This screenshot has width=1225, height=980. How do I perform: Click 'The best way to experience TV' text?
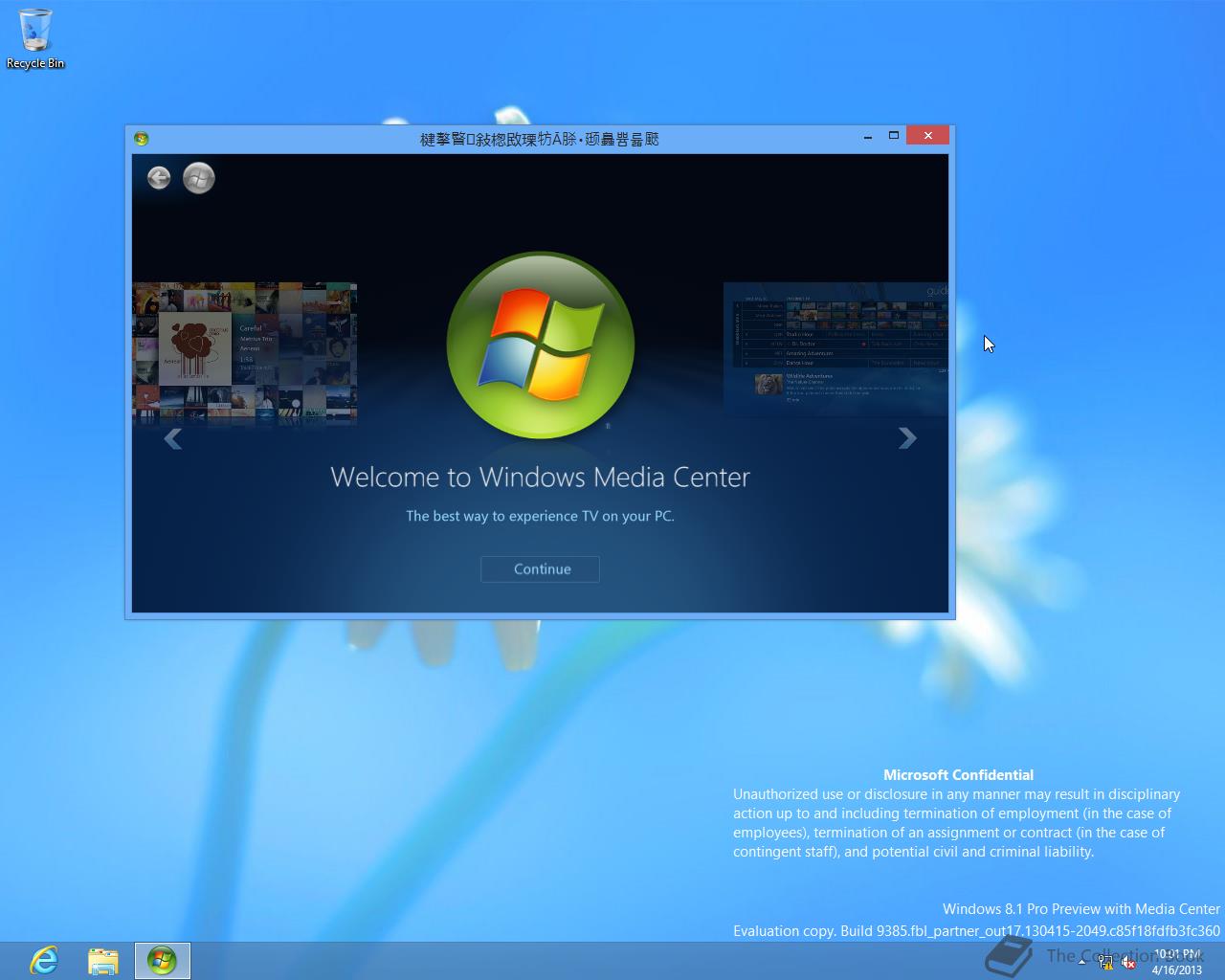(540, 516)
